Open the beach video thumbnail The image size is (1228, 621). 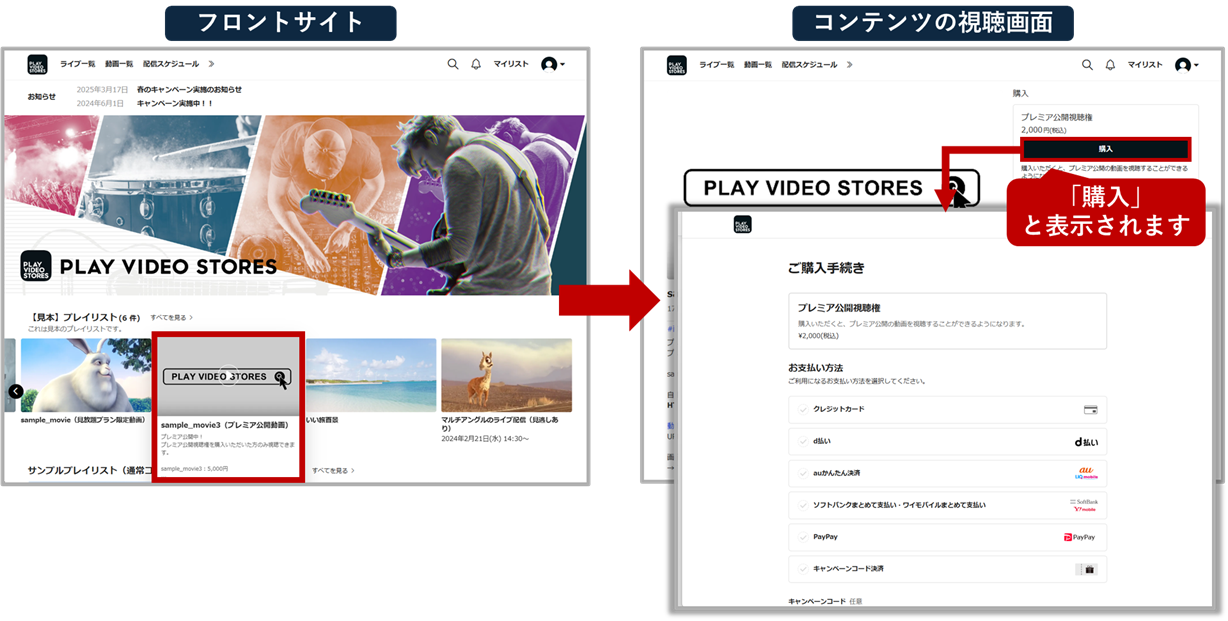click(x=371, y=375)
